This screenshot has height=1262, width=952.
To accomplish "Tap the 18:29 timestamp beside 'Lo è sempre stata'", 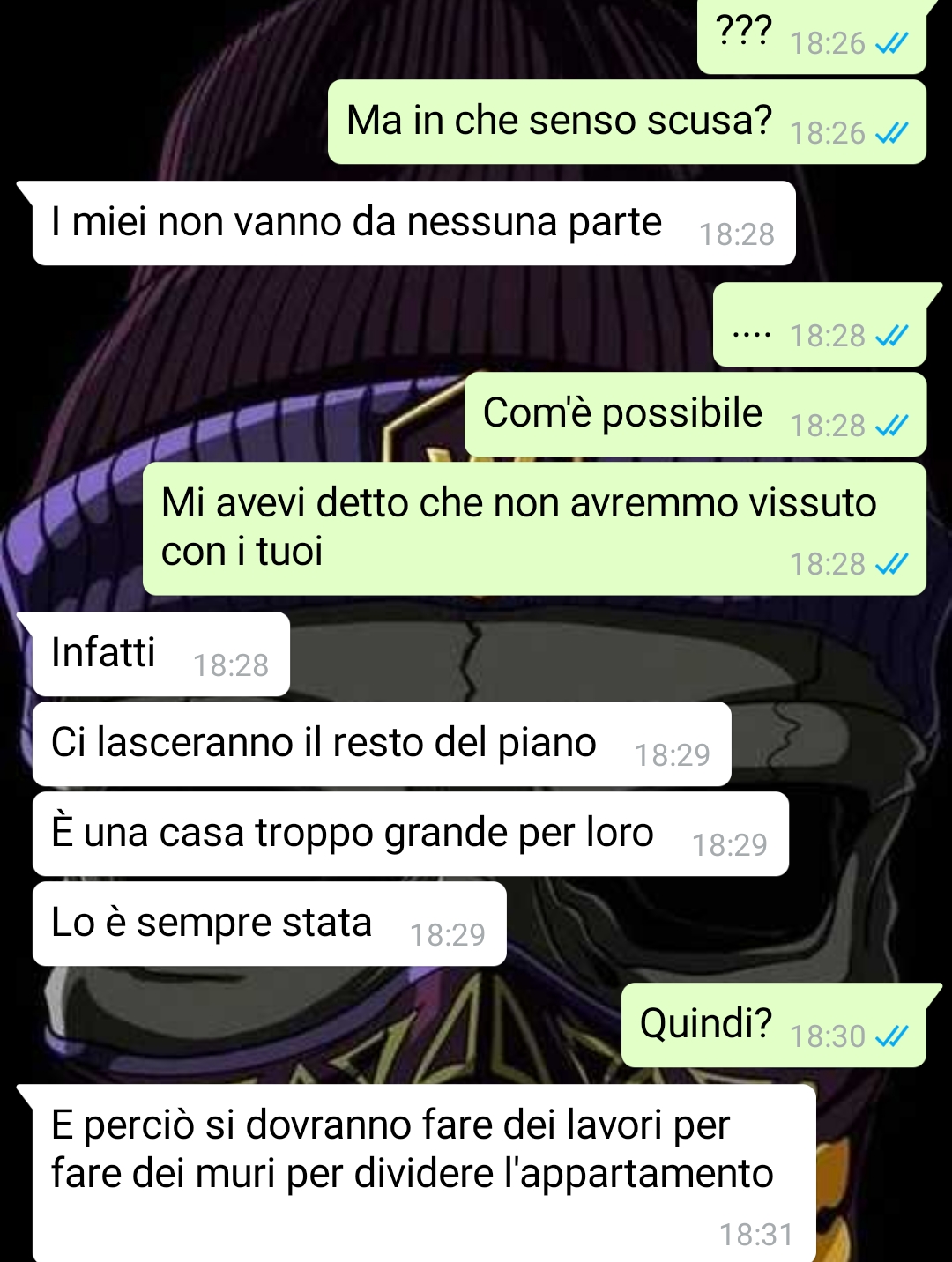I will tap(448, 935).
